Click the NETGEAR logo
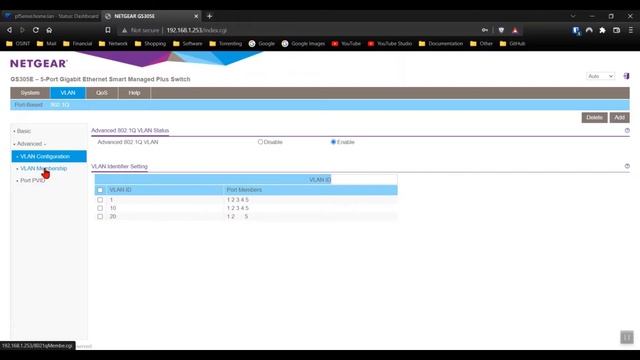 pyautogui.click(x=39, y=64)
